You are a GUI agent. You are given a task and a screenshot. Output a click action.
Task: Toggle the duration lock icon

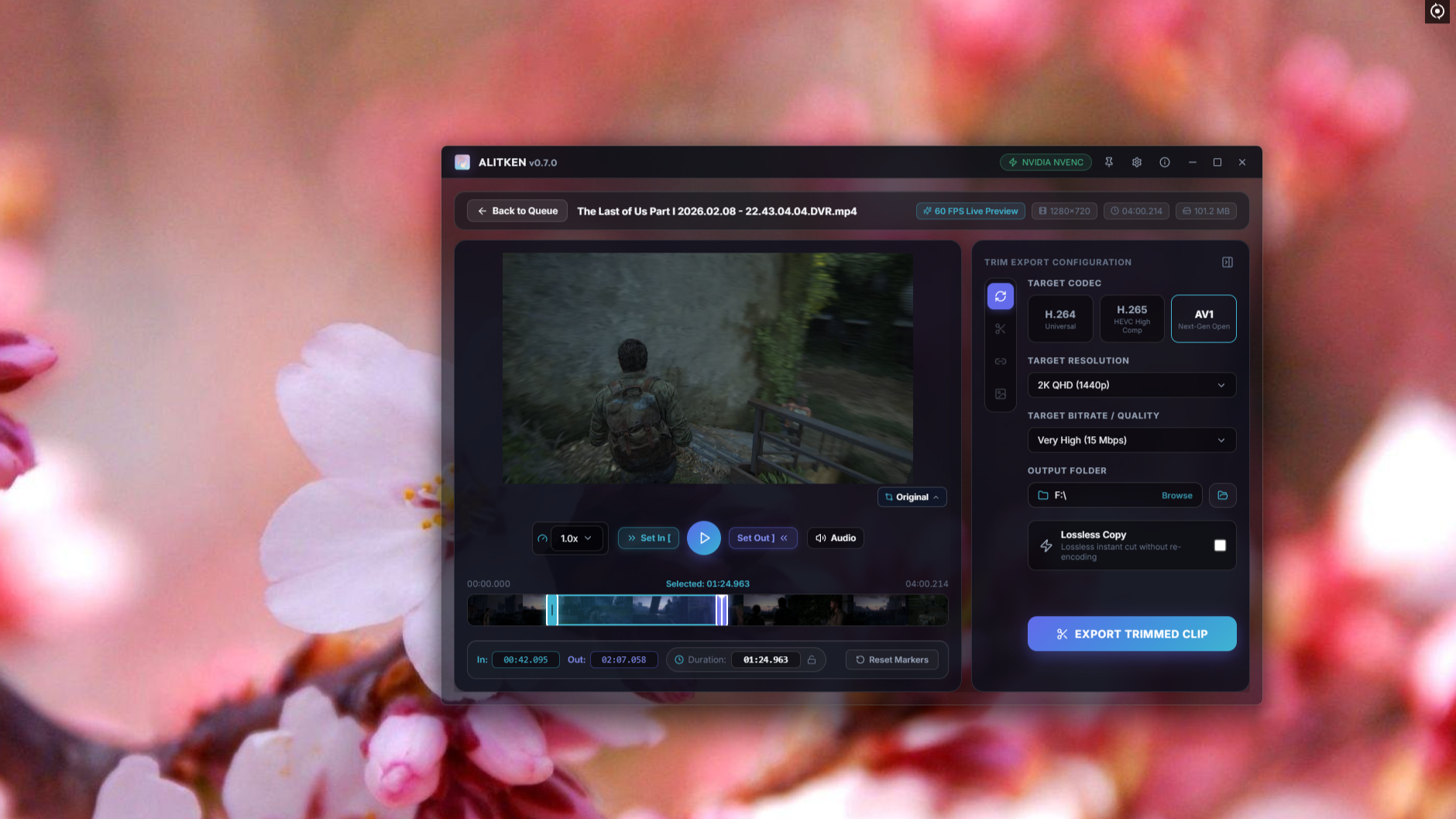coord(812,659)
